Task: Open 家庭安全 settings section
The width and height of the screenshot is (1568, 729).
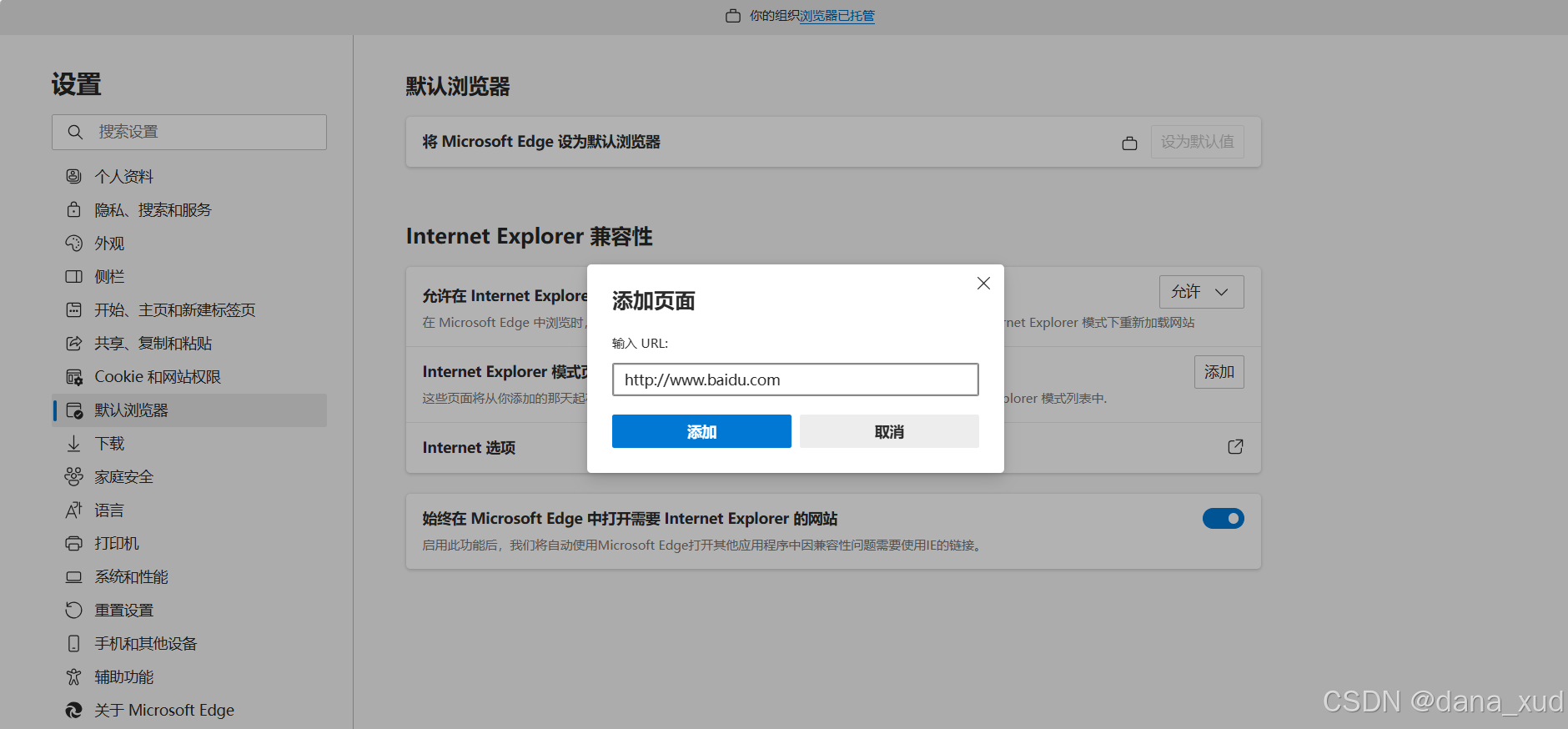Action: click(x=189, y=476)
